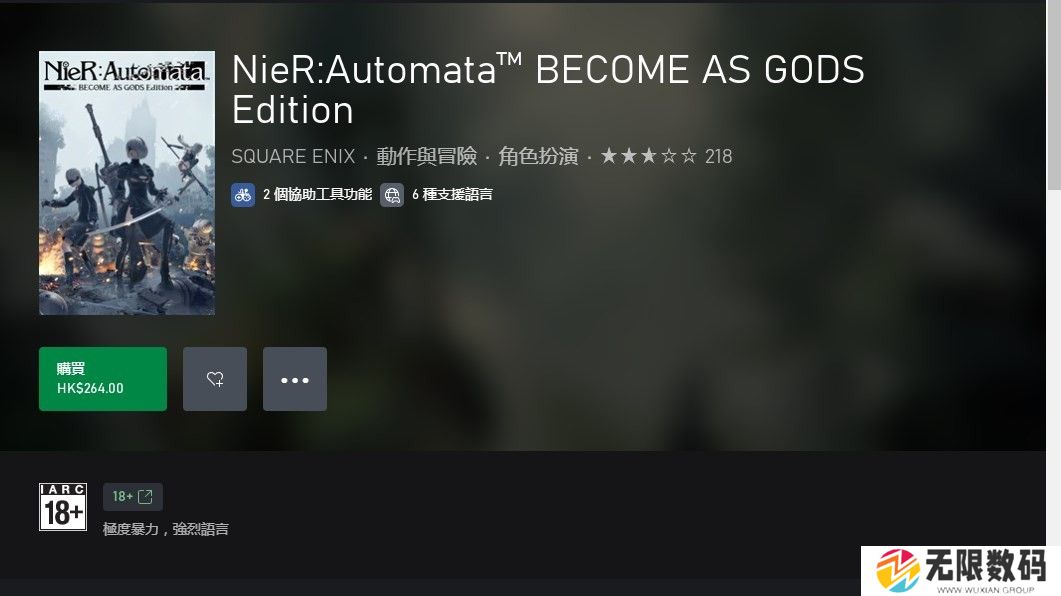Image resolution: width=1061 pixels, height=596 pixels.
Task: Click the blue accessibility features icon
Action: pos(243,196)
